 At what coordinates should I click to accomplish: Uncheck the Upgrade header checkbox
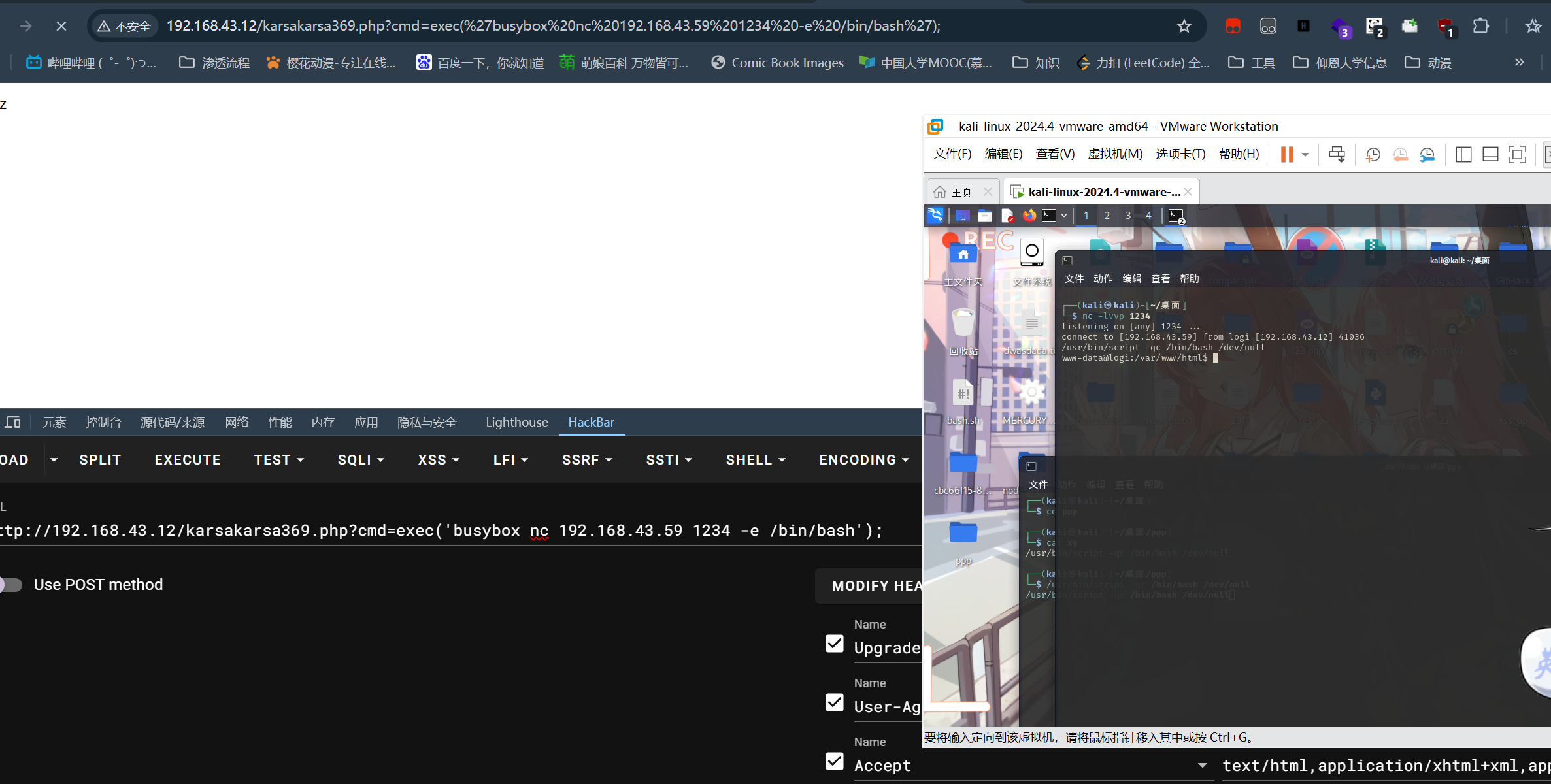tap(835, 644)
